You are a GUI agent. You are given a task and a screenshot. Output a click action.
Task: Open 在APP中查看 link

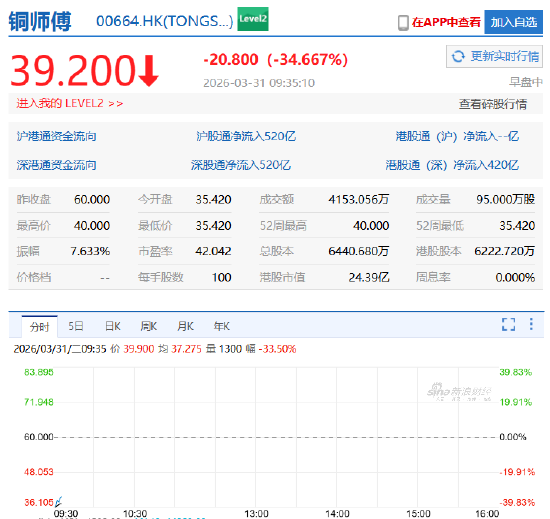(x=446, y=22)
